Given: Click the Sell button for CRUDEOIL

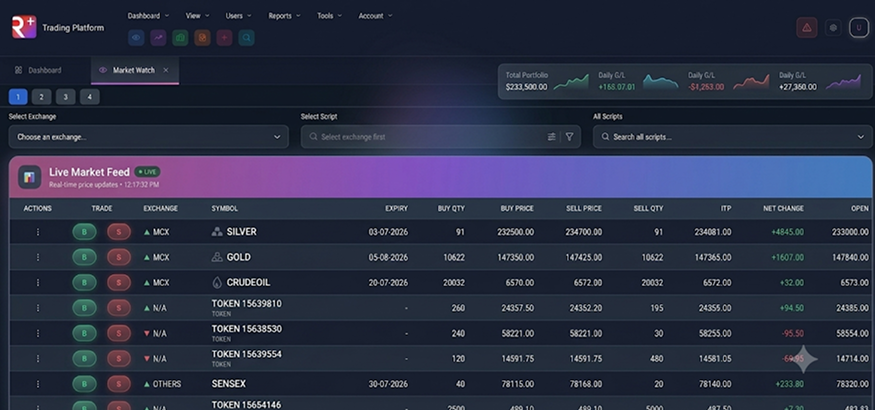Looking at the screenshot, I should click(x=119, y=283).
